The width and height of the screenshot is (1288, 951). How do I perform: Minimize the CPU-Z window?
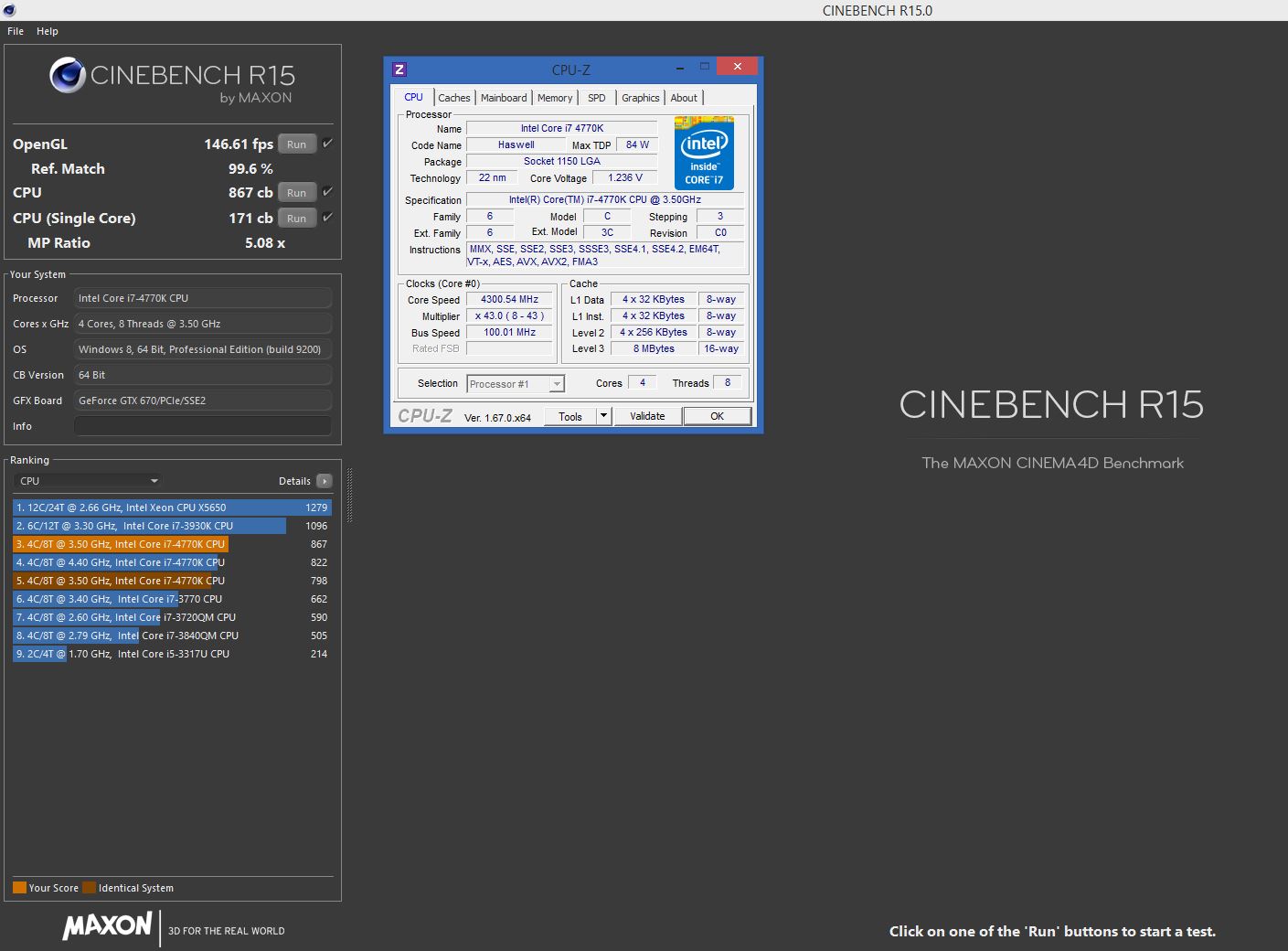[x=681, y=67]
